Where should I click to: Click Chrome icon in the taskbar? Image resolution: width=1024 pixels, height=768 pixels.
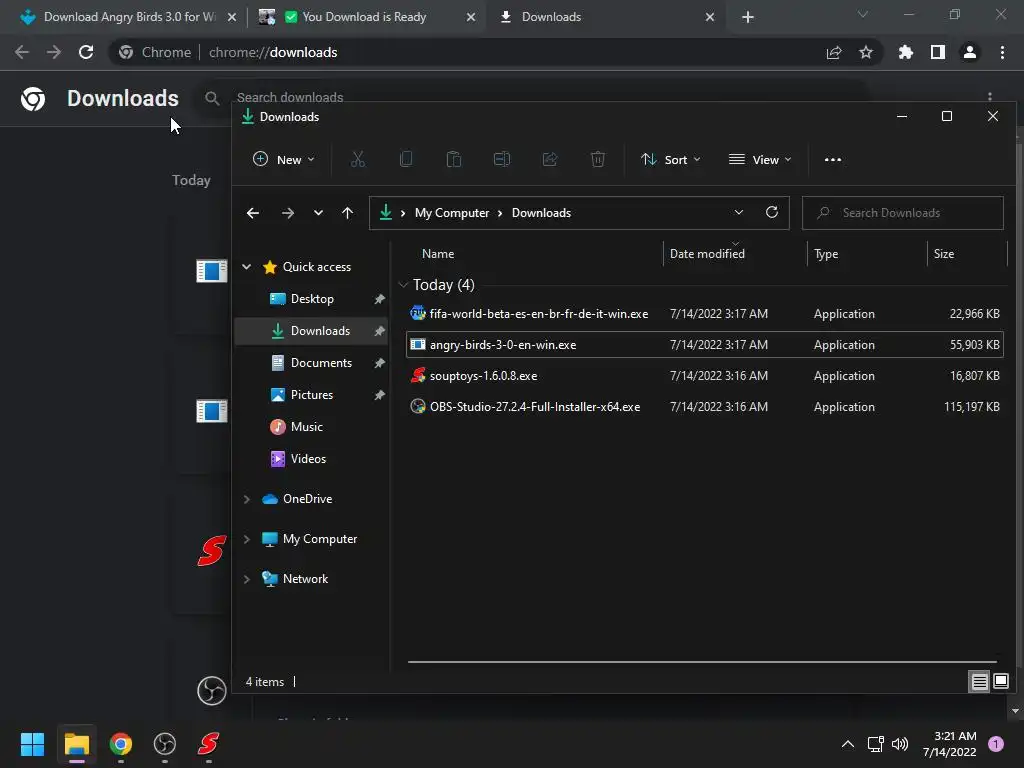tap(121, 744)
